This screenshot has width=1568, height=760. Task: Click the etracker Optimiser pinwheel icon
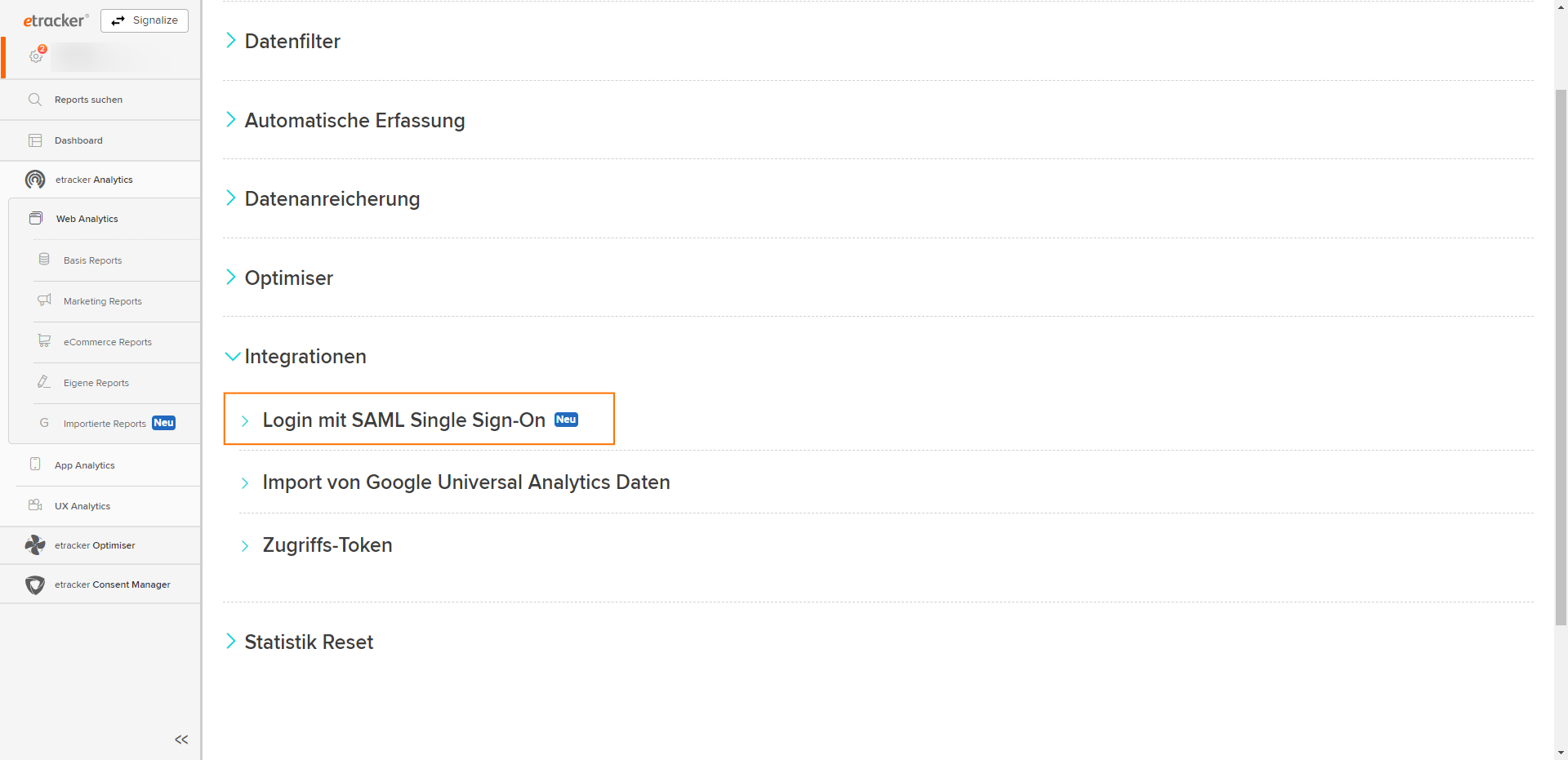click(x=35, y=545)
